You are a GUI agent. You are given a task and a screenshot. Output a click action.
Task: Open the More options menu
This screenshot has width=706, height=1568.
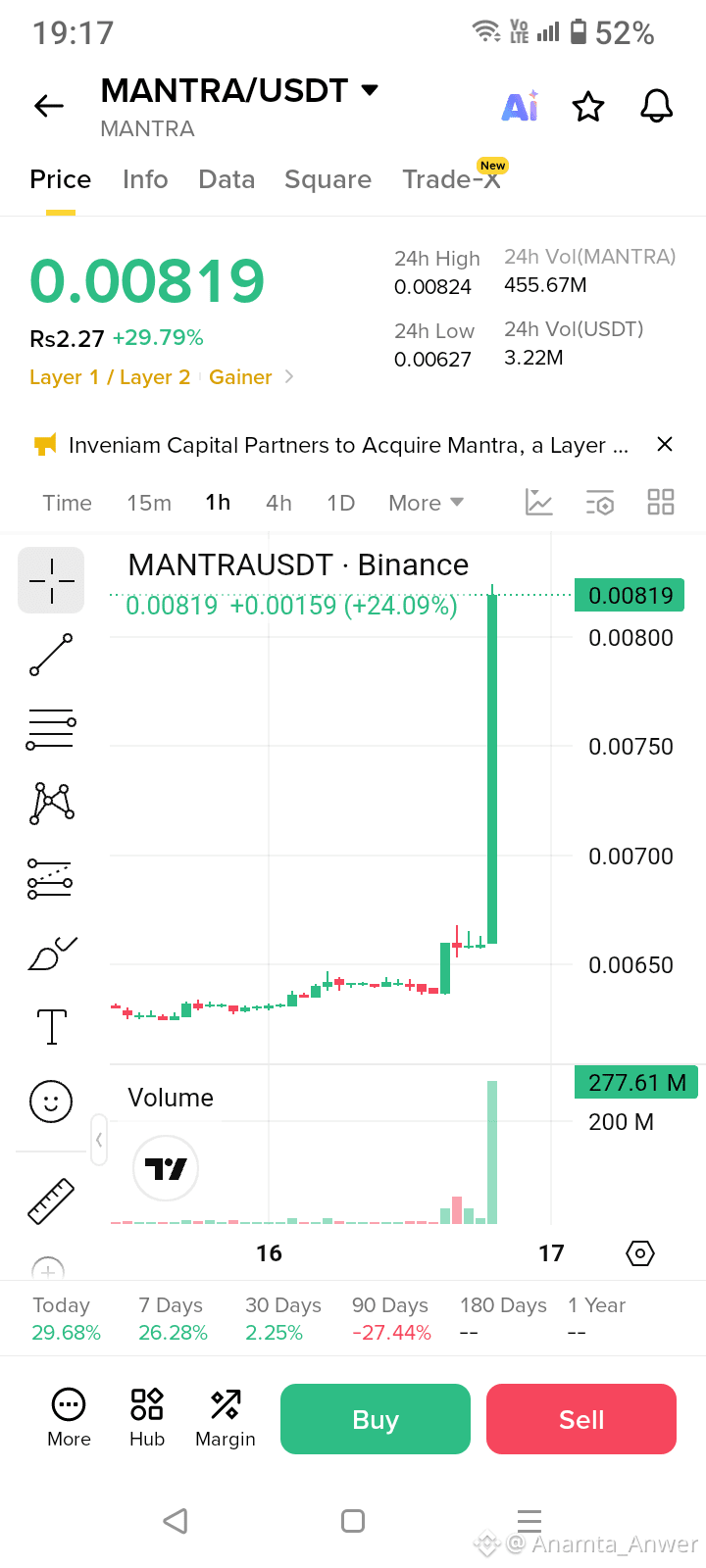[69, 1418]
